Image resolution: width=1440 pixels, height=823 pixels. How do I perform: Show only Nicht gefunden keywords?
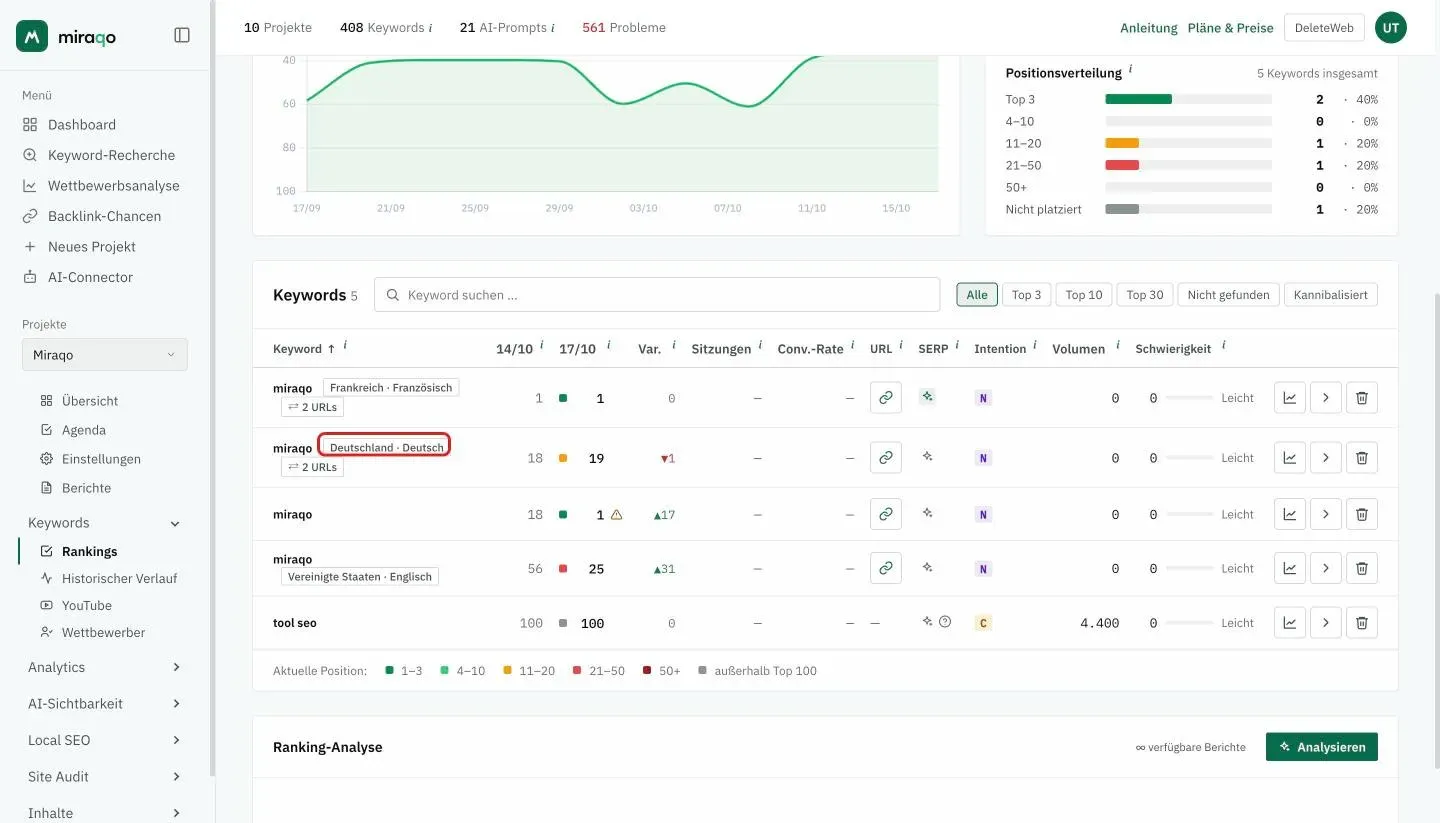coord(1228,294)
